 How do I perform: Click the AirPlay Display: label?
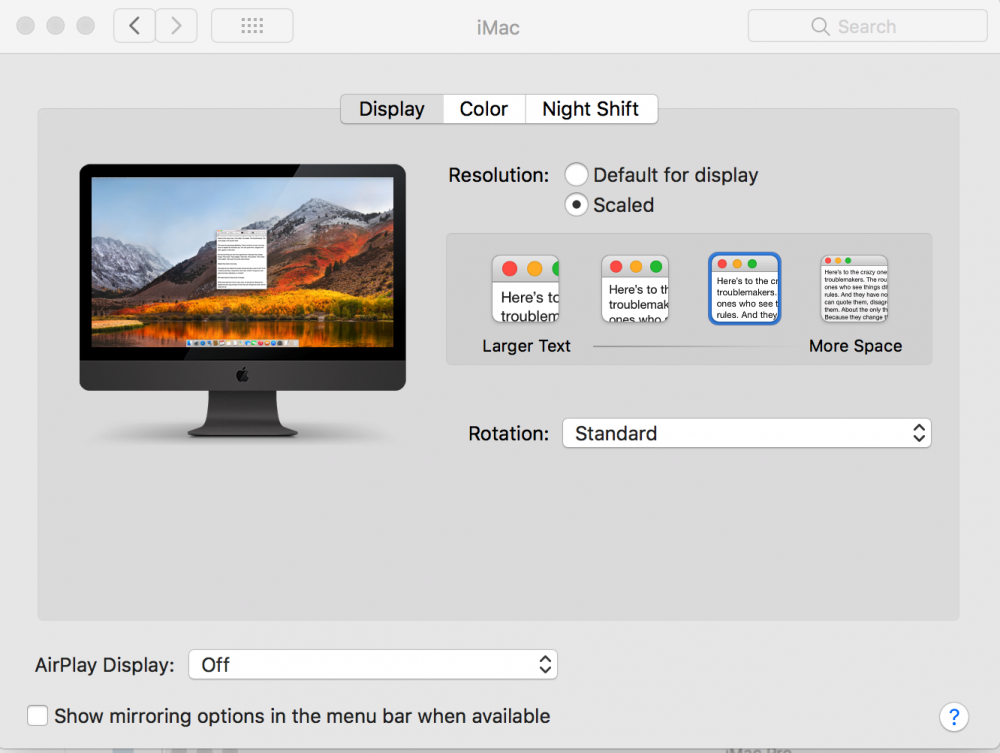(105, 665)
